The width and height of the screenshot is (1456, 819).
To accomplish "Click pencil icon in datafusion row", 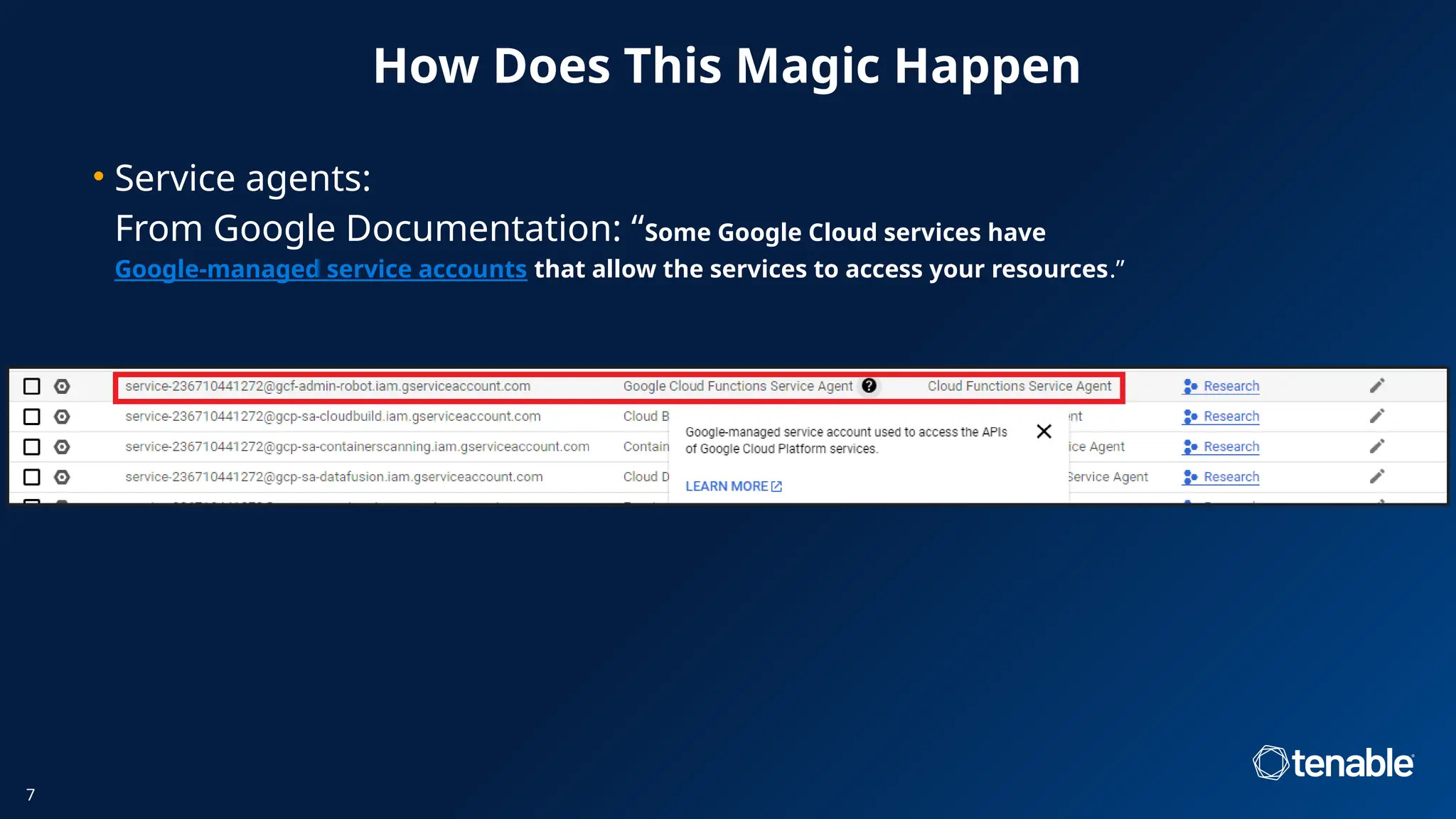I will 1377,477.
